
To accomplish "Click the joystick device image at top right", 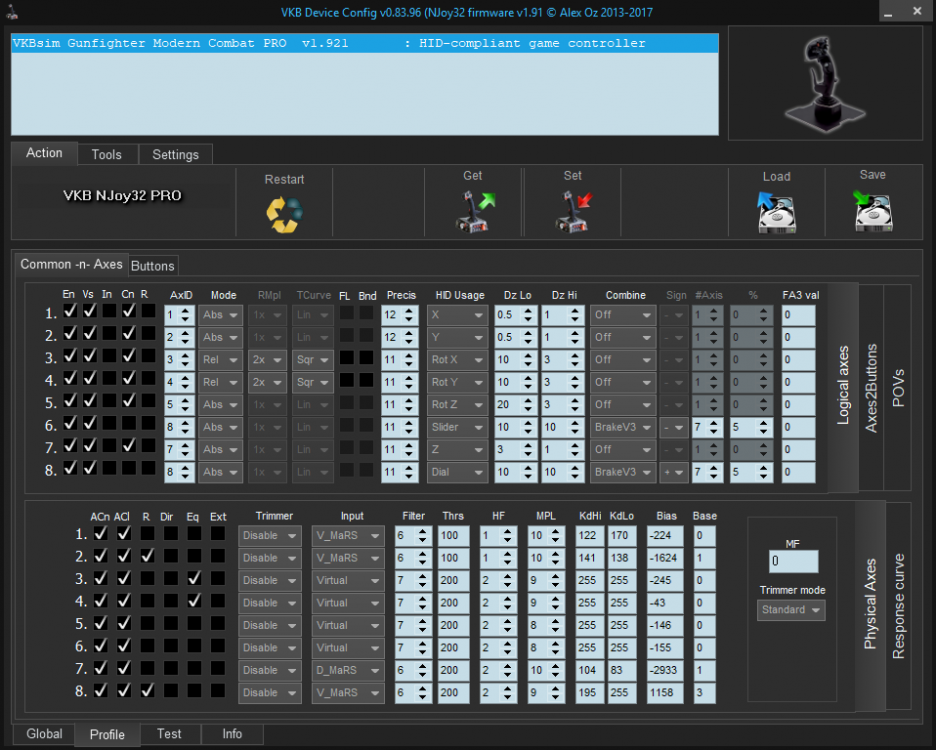I will (826, 83).
